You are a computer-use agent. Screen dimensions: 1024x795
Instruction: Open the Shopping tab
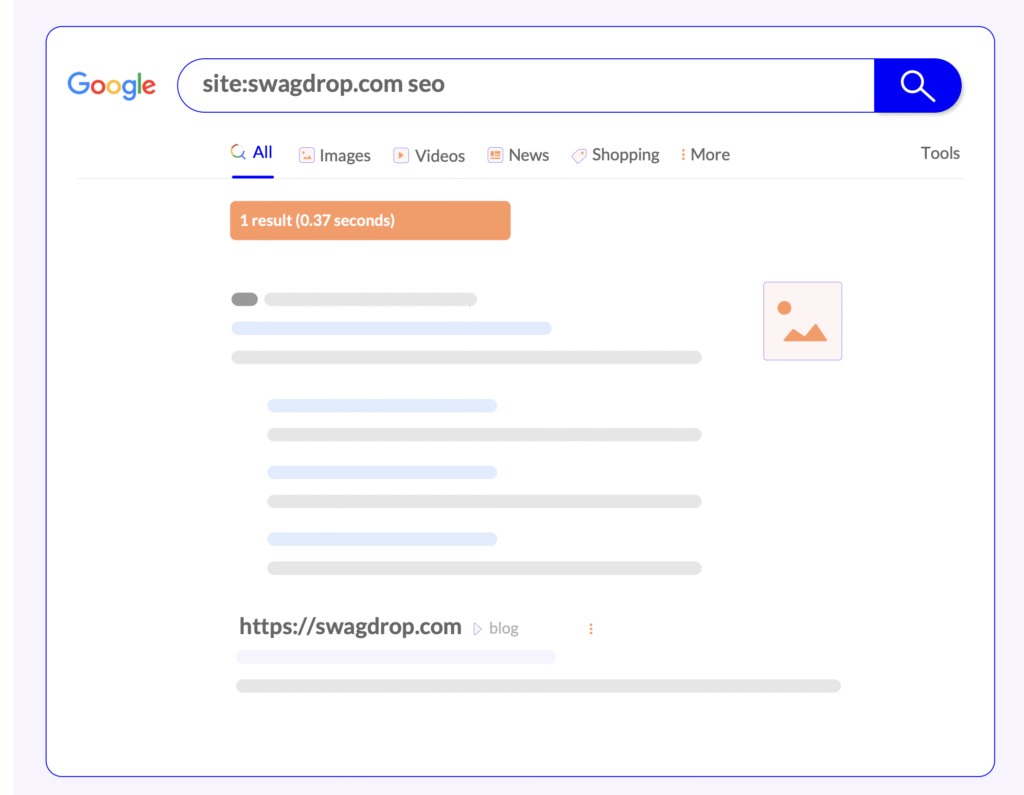pos(615,155)
